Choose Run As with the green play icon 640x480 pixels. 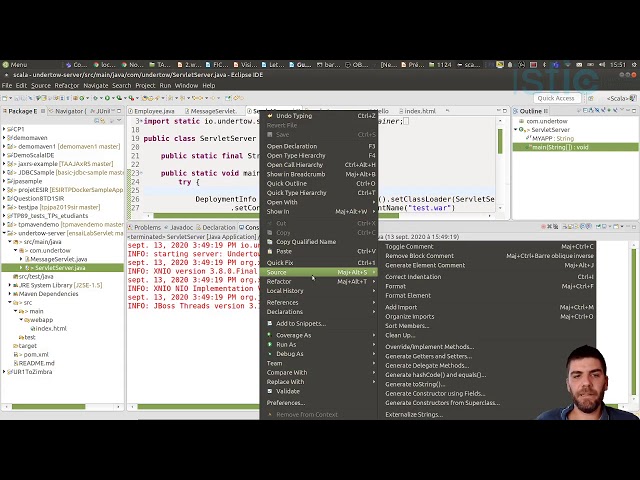point(286,344)
